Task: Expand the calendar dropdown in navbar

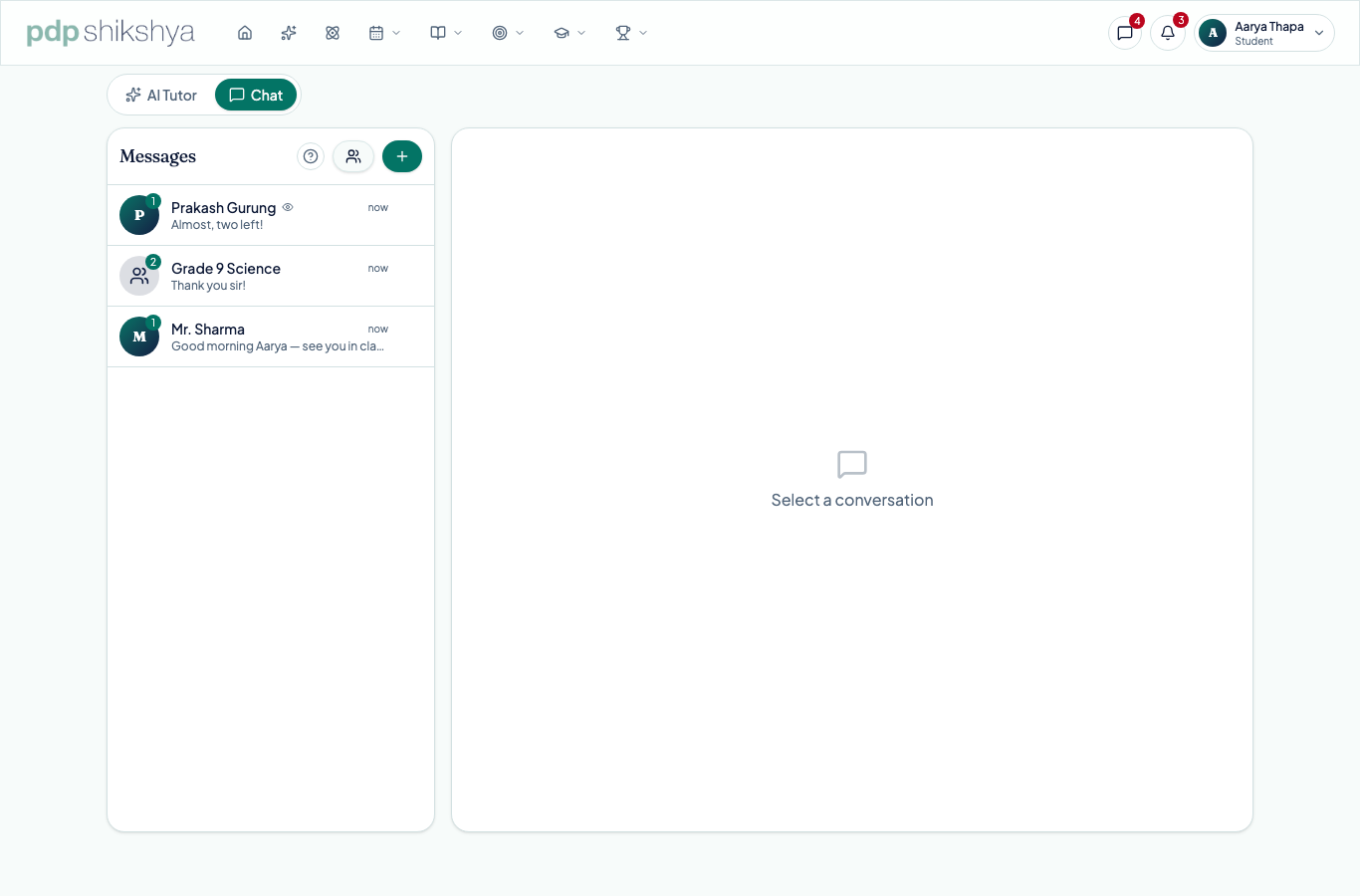Action: 384,33
